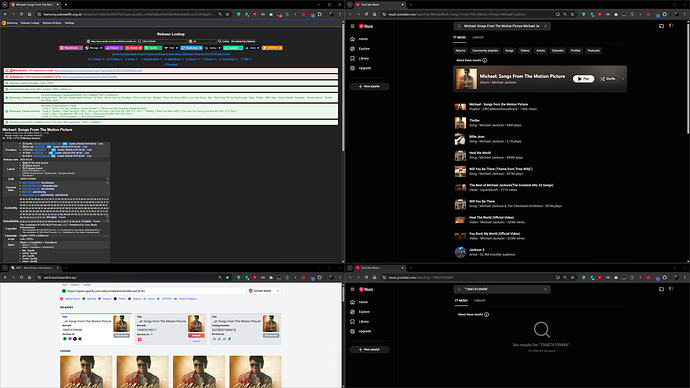Clear the Michael Songs search box in YouTube Music

pyautogui.click(x=546, y=26)
